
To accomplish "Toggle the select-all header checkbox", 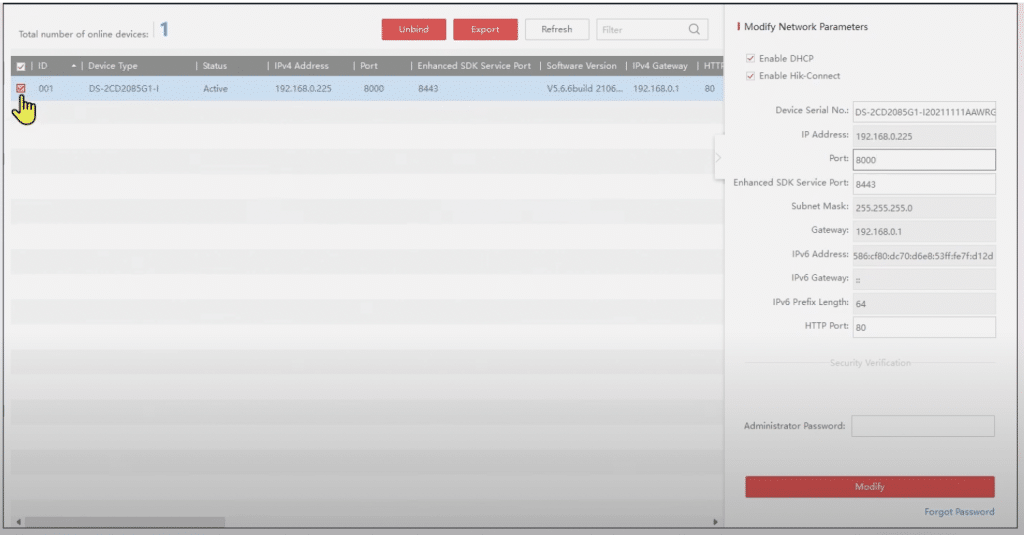I will point(21,66).
